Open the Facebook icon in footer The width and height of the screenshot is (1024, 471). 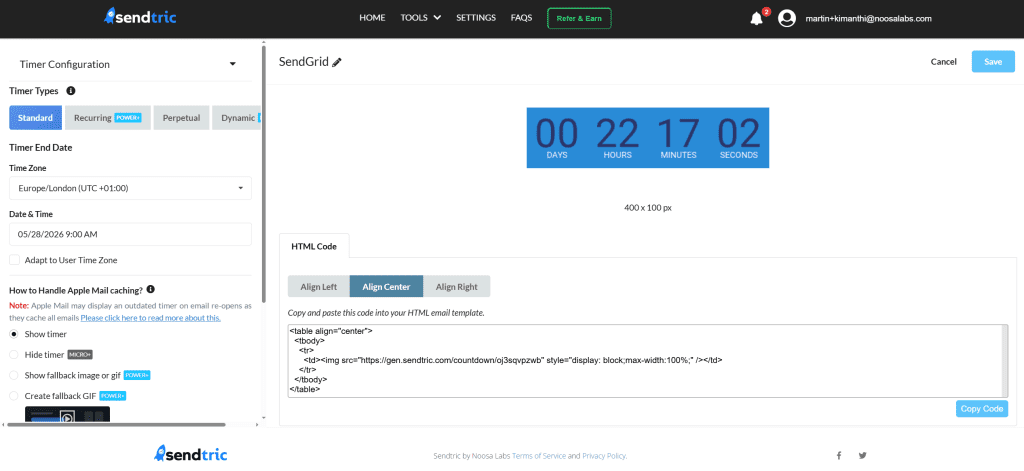pyautogui.click(x=839, y=455)
